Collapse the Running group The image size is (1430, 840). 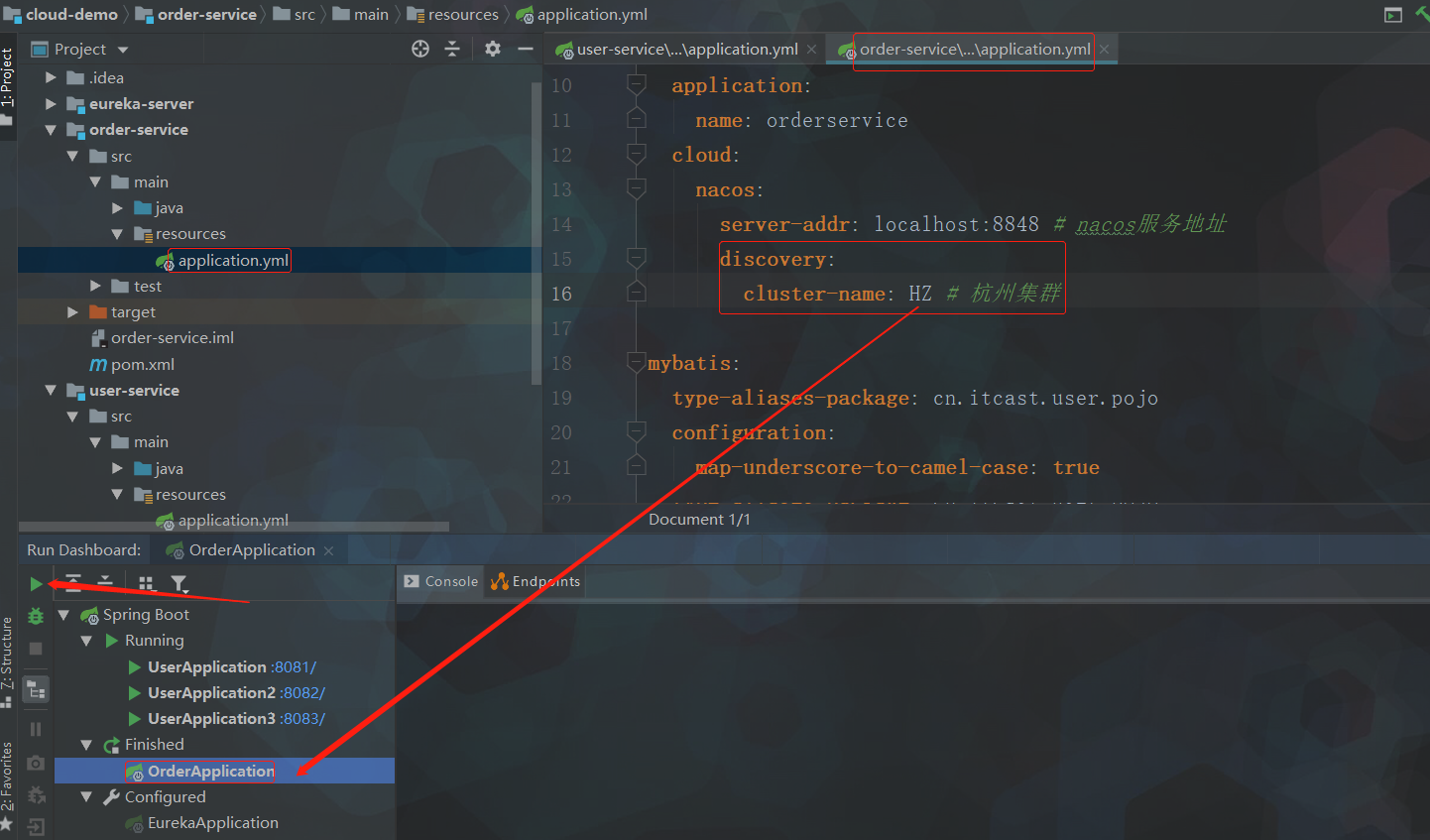[x=86, y=641]
